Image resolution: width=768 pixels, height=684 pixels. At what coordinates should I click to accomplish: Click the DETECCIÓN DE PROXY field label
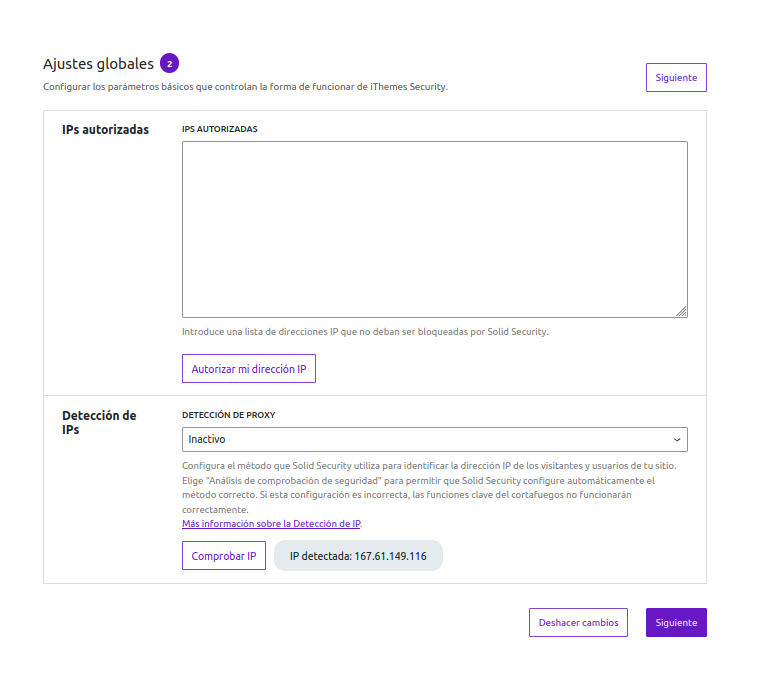pos(228,415)
